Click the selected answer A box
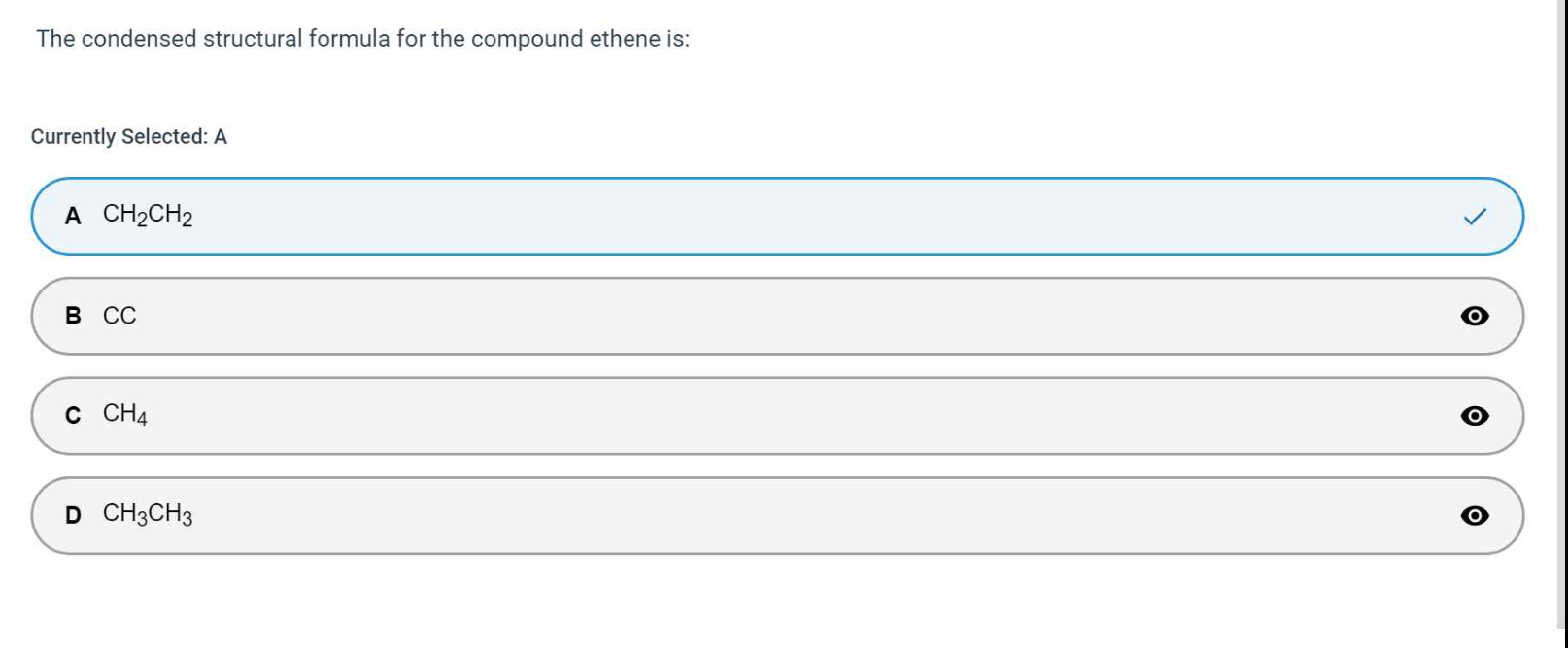This screenshot has width=1568, height=648. pos(777,217)
